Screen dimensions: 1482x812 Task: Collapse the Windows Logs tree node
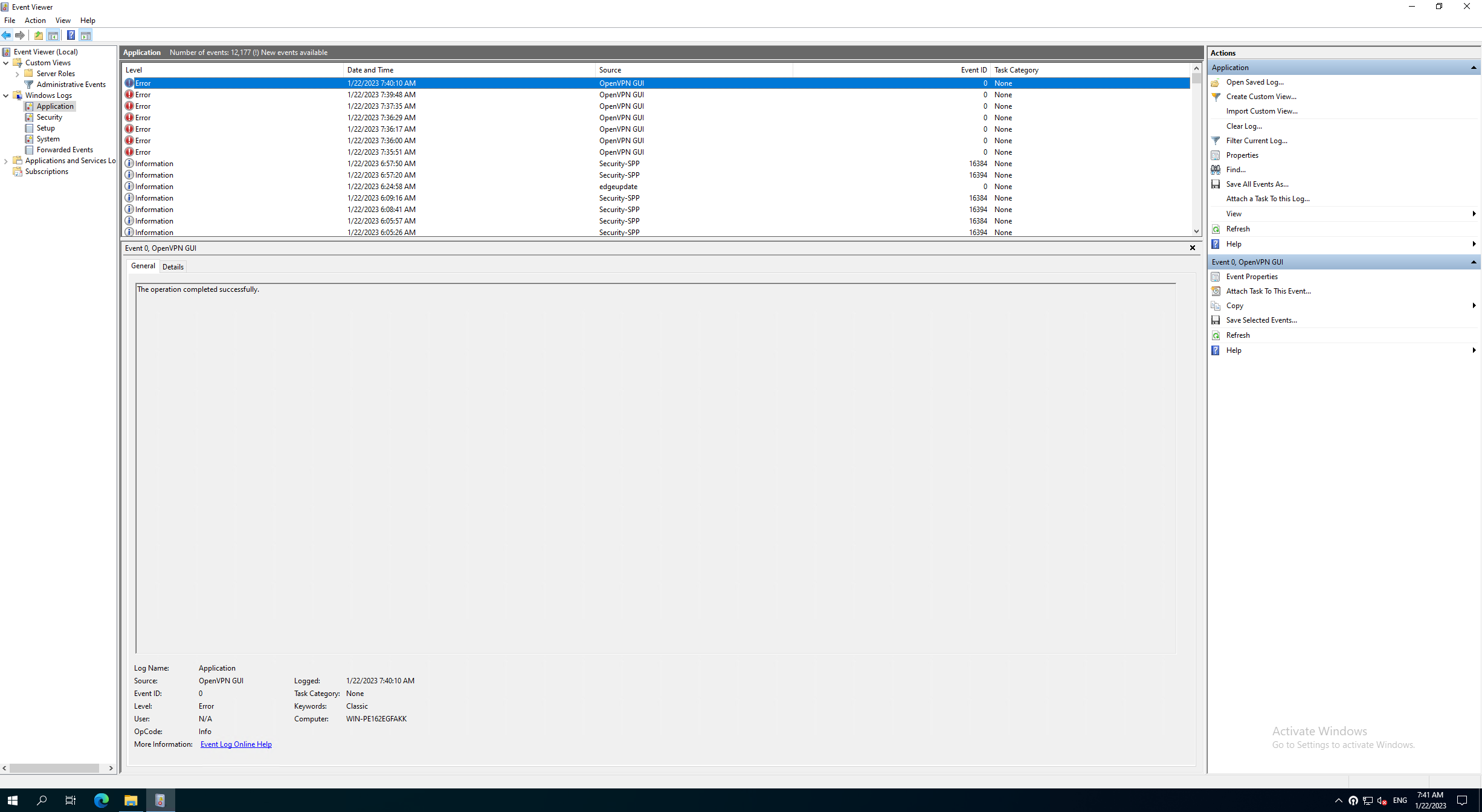tap(6, 95)
